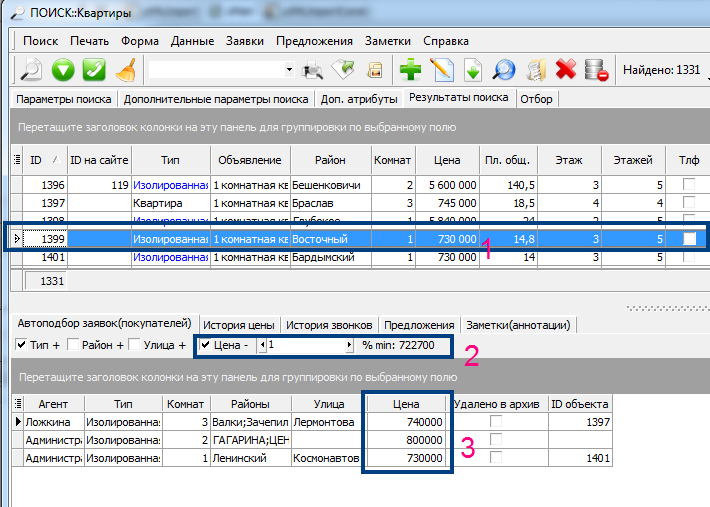Image resolution: width=710 pixels, height=507 pixels.
Task: Click the magnifier search icon in toolbar
Action: click(x=31, y=69)
